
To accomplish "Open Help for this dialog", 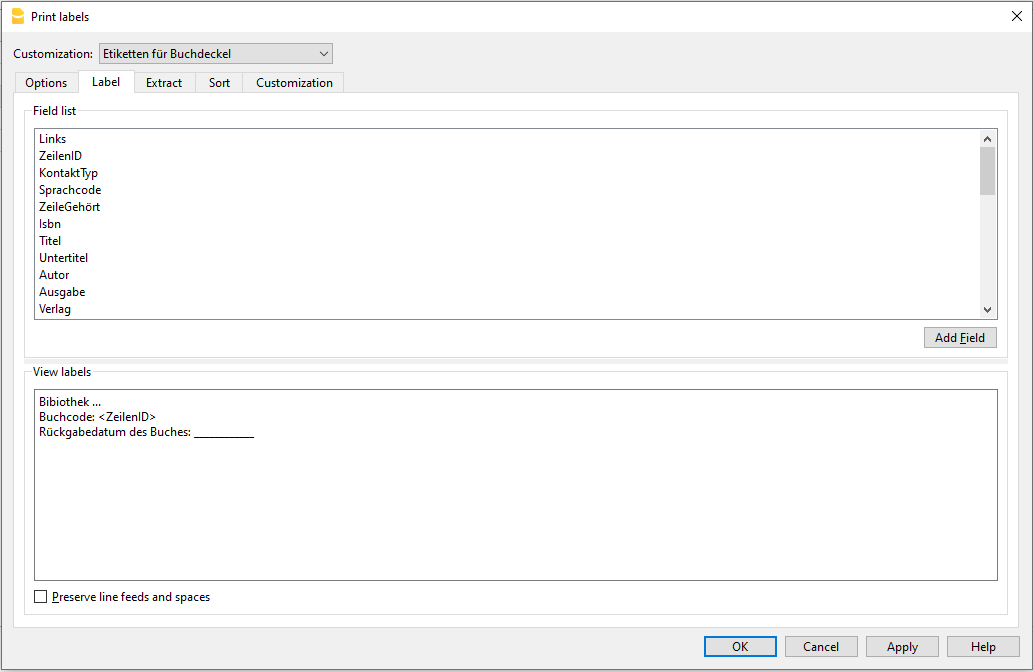I will pos(983,647).
